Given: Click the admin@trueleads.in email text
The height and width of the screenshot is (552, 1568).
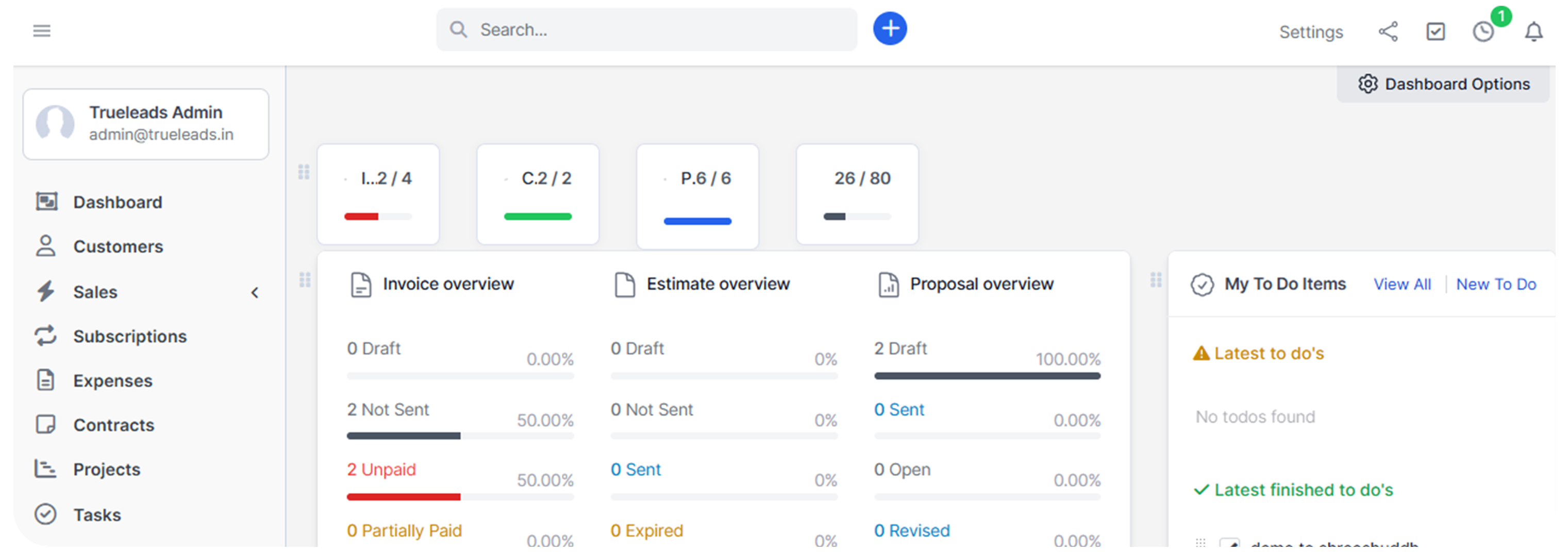Looking at the screenshot, I should pos(161,135).
